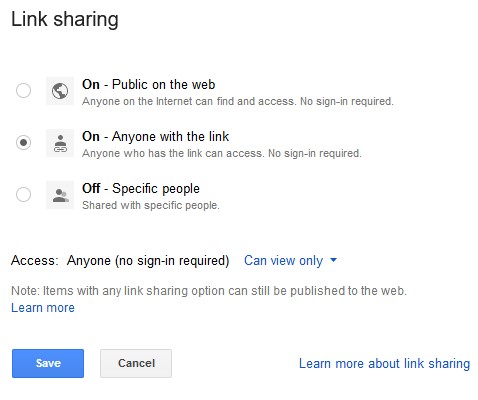Click 'Shared with specific people' description
This screenshot has width=478, height=400.
click(151, 205)
